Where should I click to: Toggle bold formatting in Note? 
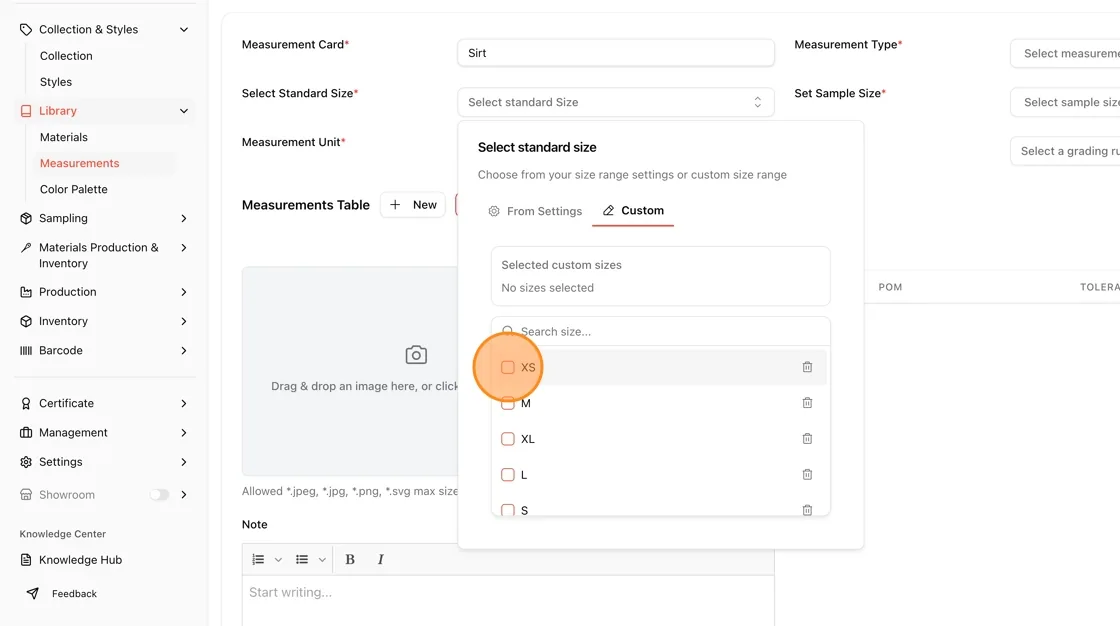pos(350,560)
